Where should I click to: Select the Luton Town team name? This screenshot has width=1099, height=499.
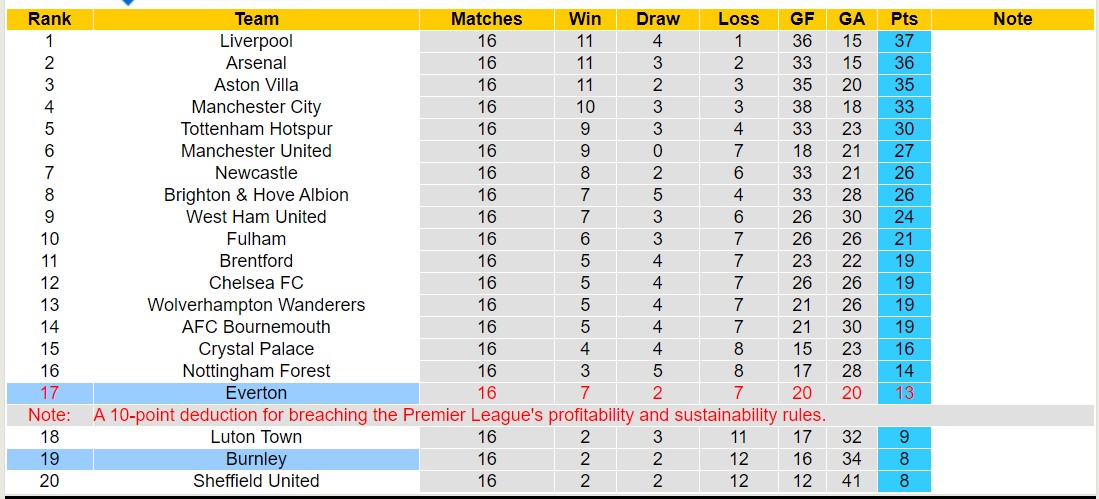[x=256, y=437]
